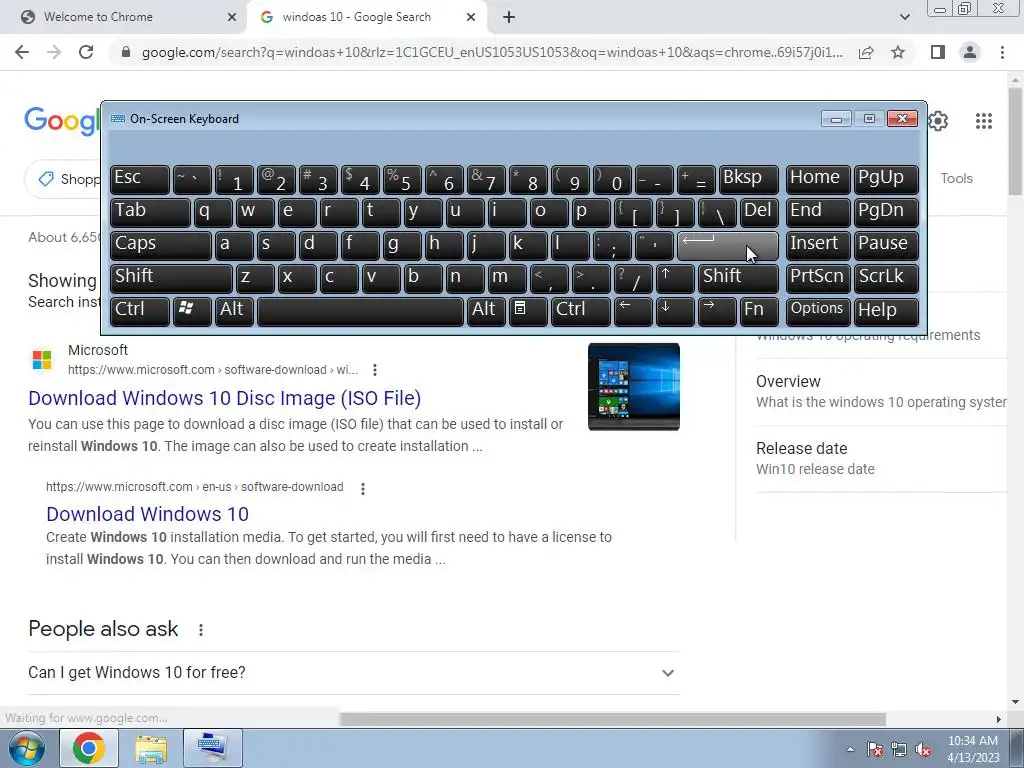Open a new Chrome tab
Image resolution: width=1024 pixels, height=768 pixels.
coord(509,17)
